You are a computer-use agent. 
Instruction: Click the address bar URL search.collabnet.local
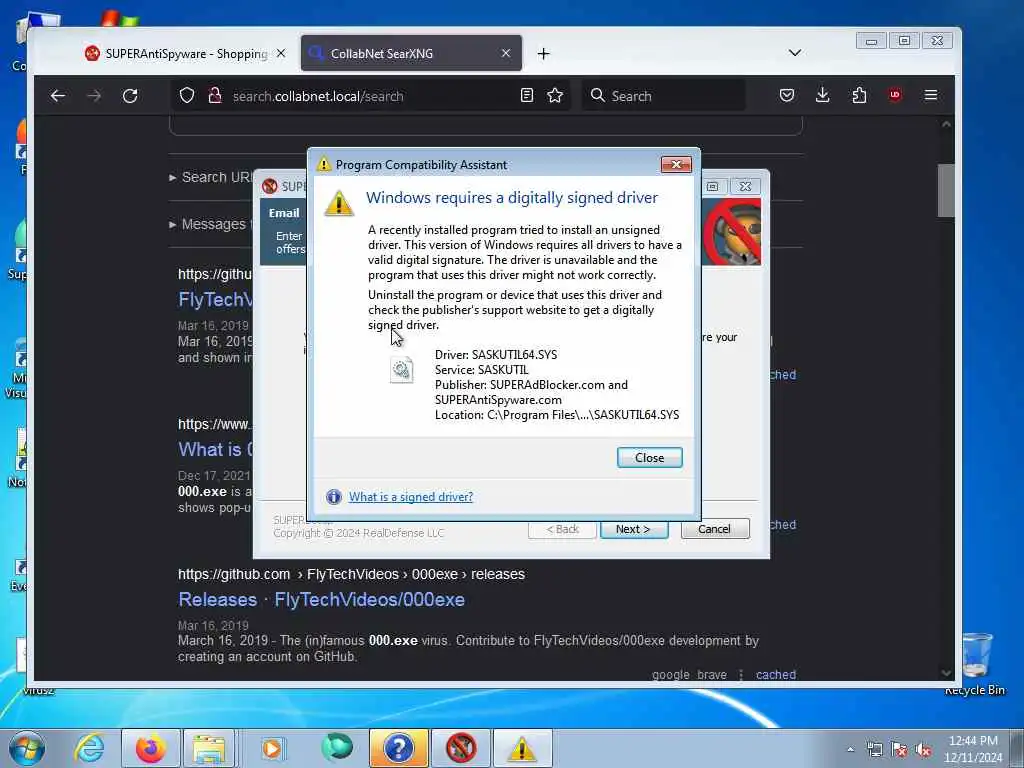click(x=318, y=97)
